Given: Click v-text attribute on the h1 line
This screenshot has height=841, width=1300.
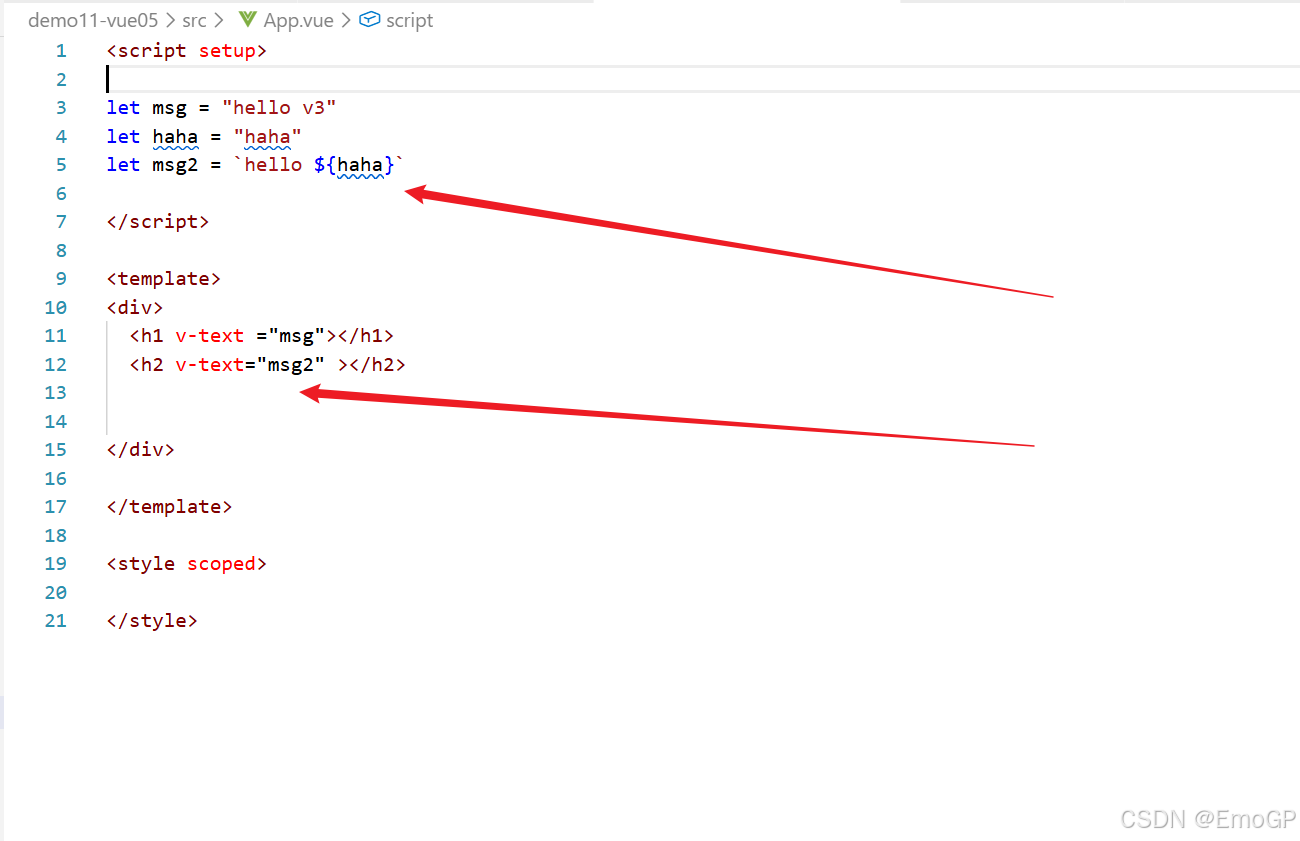Looking at the screenshot, I should click(210, 336).
